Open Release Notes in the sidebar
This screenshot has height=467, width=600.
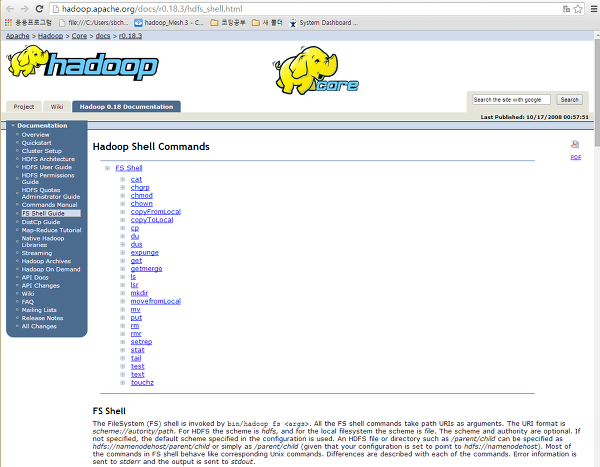point(42,318)
